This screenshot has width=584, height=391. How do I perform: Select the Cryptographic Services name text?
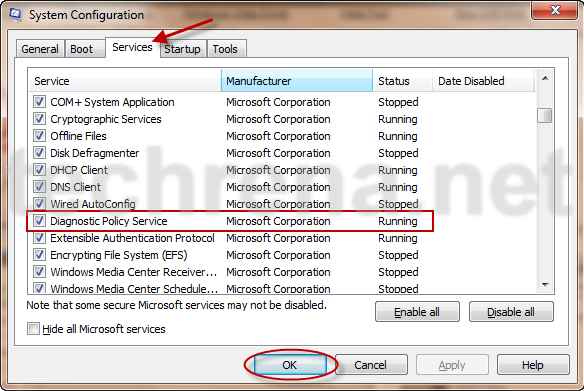click(x=106, y=119)
